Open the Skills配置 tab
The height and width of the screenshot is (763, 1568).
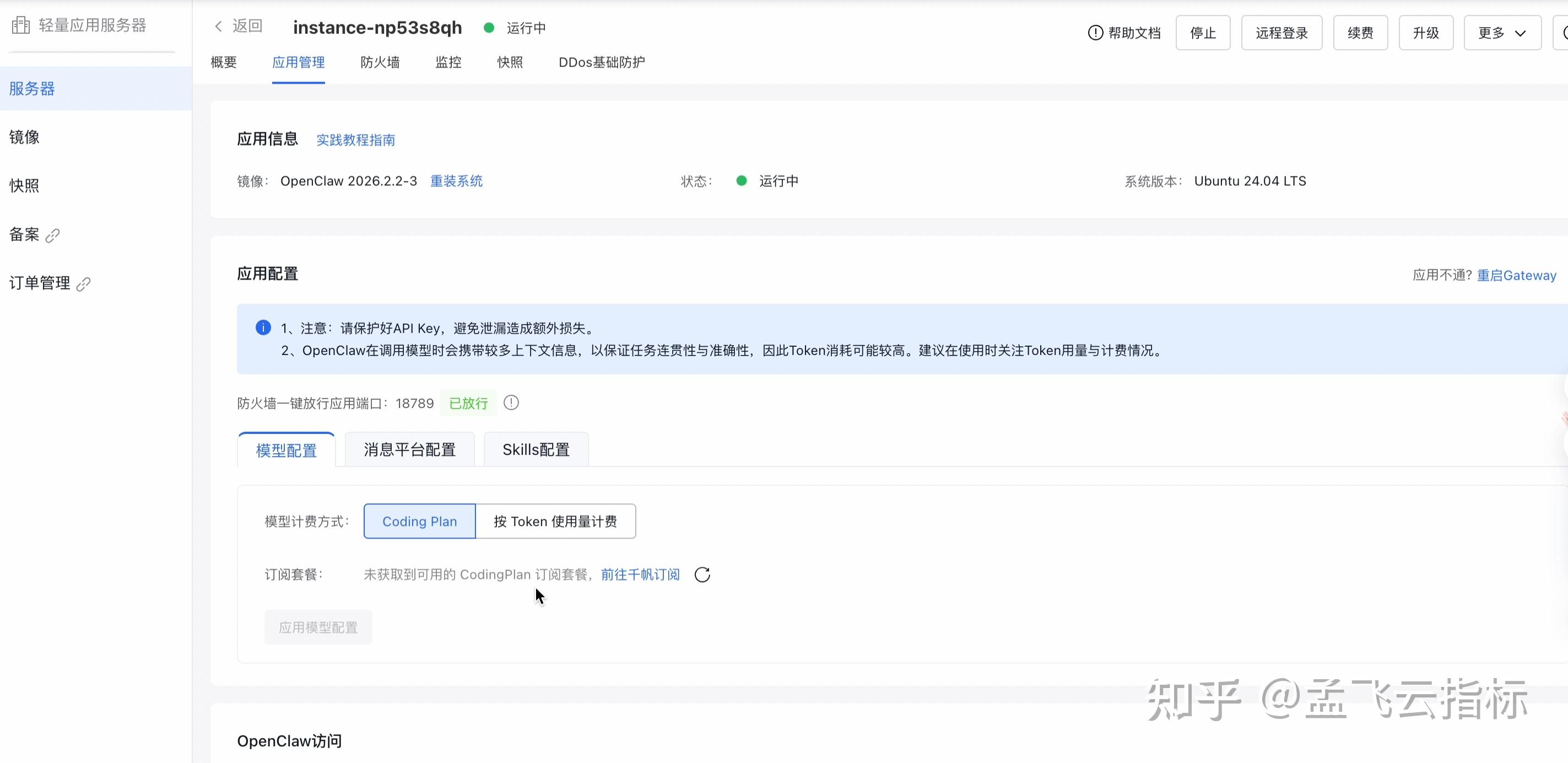pos(536,449)
